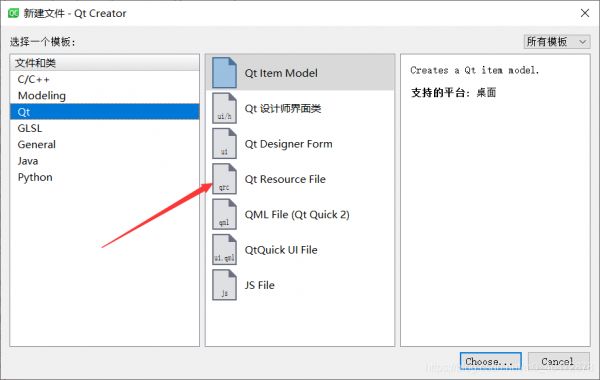Select the C/C++ category
The image size is (600, 380).
[x=104, y=79]
